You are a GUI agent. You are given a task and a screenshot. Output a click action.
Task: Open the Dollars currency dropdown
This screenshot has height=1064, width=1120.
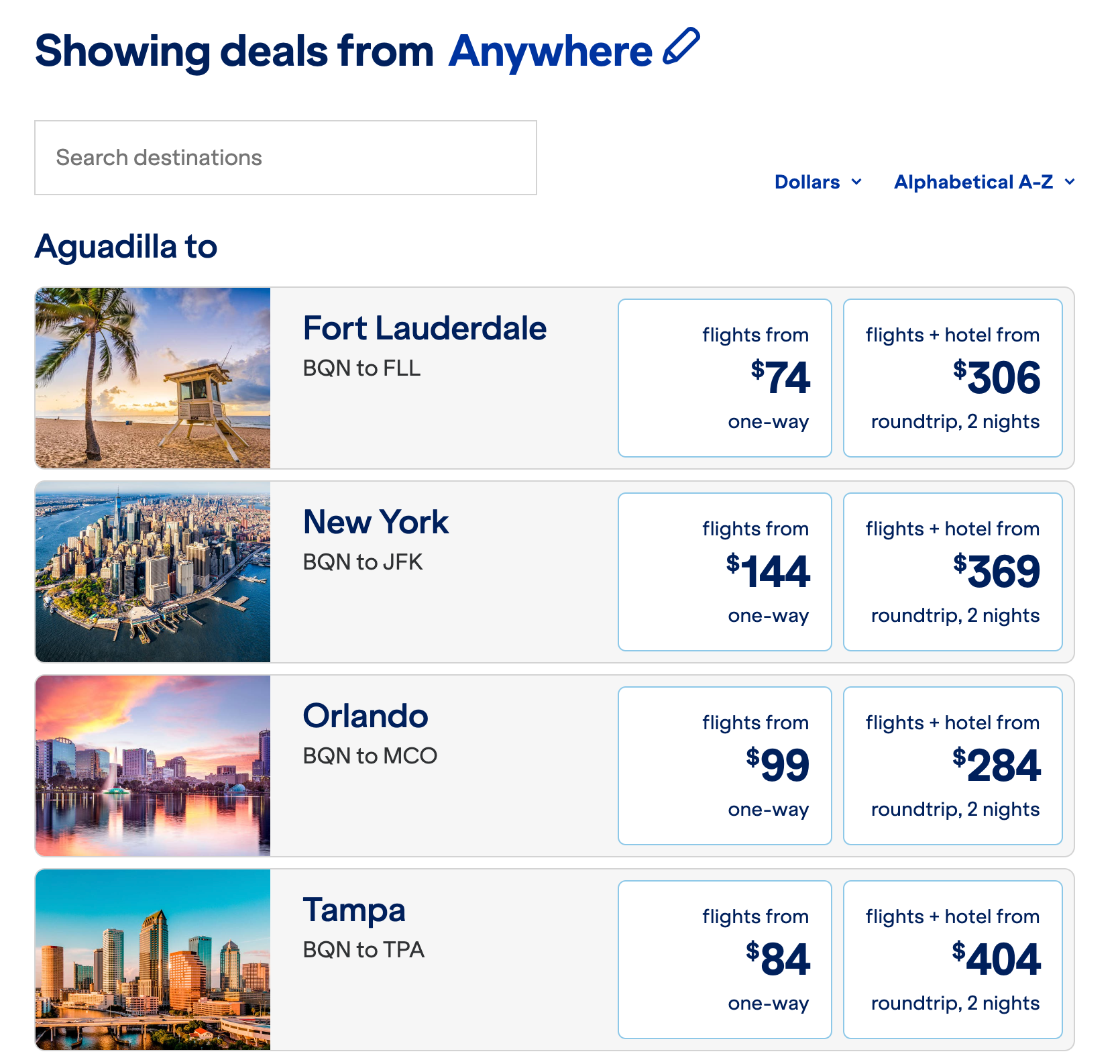pos(818,182)
